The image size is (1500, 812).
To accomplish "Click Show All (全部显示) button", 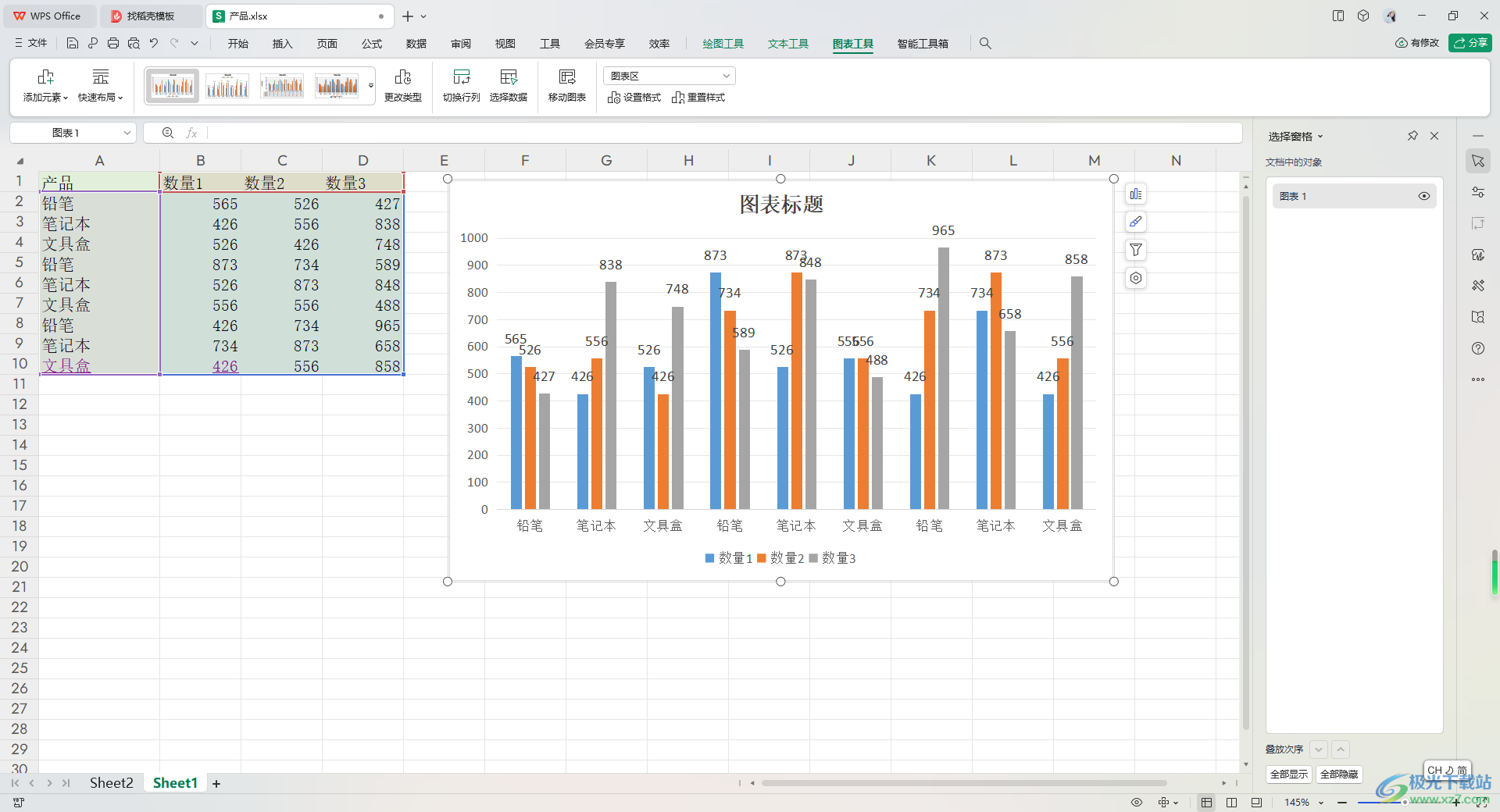I will (x=1289, y=774).
